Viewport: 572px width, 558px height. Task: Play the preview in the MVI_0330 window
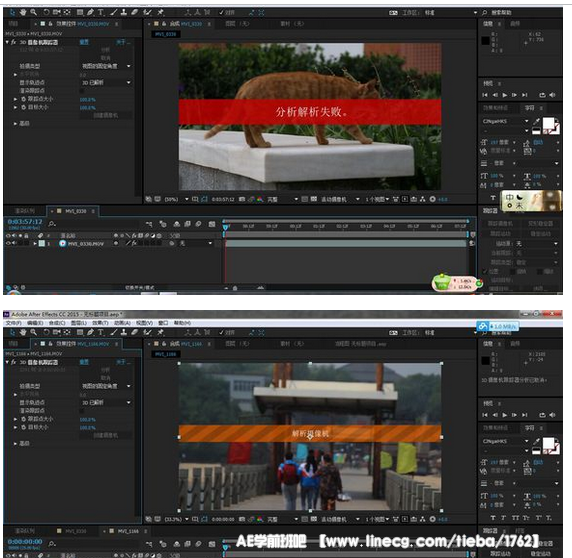(505, 95)
